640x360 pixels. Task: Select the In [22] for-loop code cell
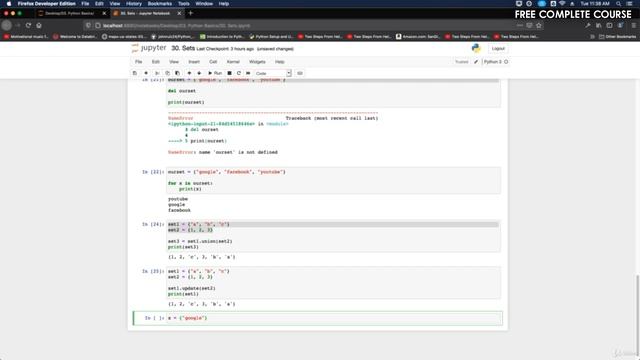point(333,180)
